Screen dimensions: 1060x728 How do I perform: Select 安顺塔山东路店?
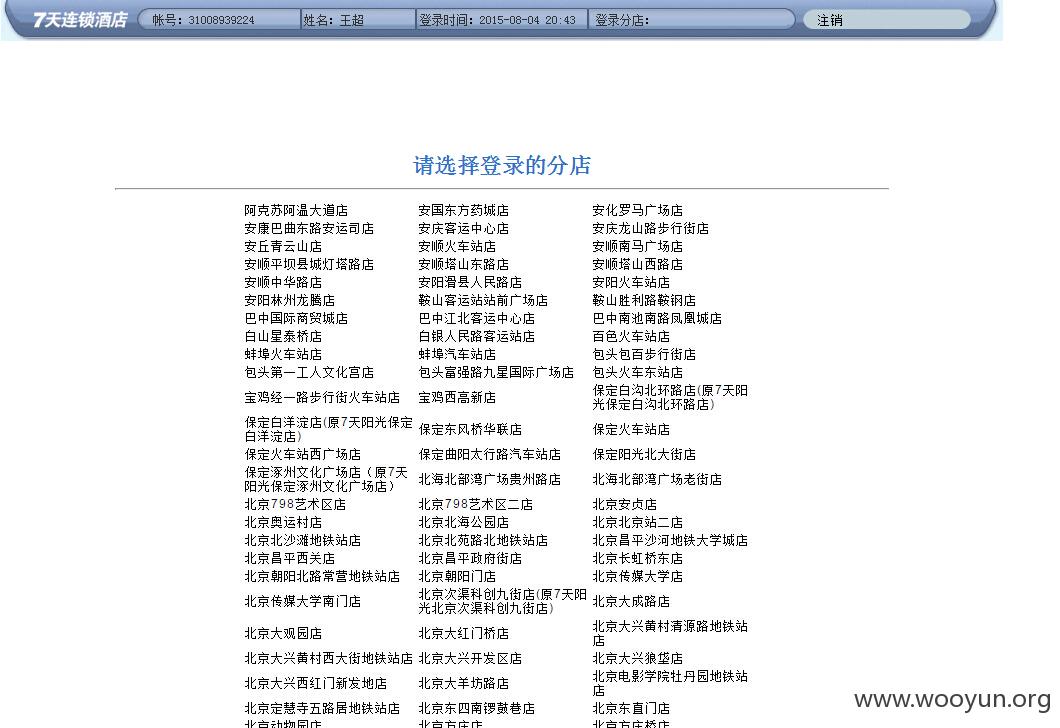[464, 264]
